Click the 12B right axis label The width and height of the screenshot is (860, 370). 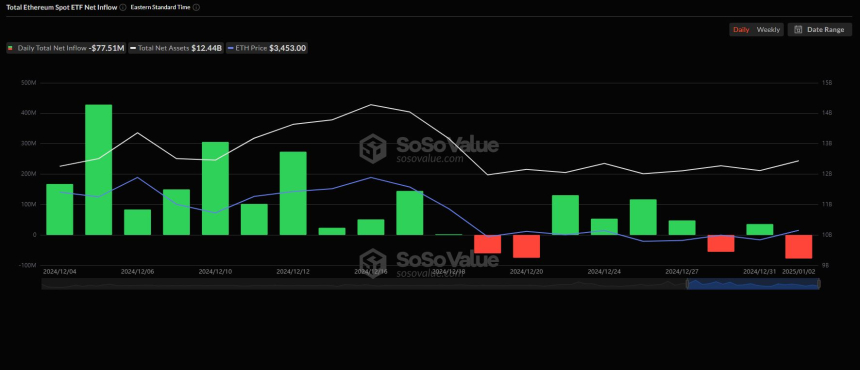(827, 174)
